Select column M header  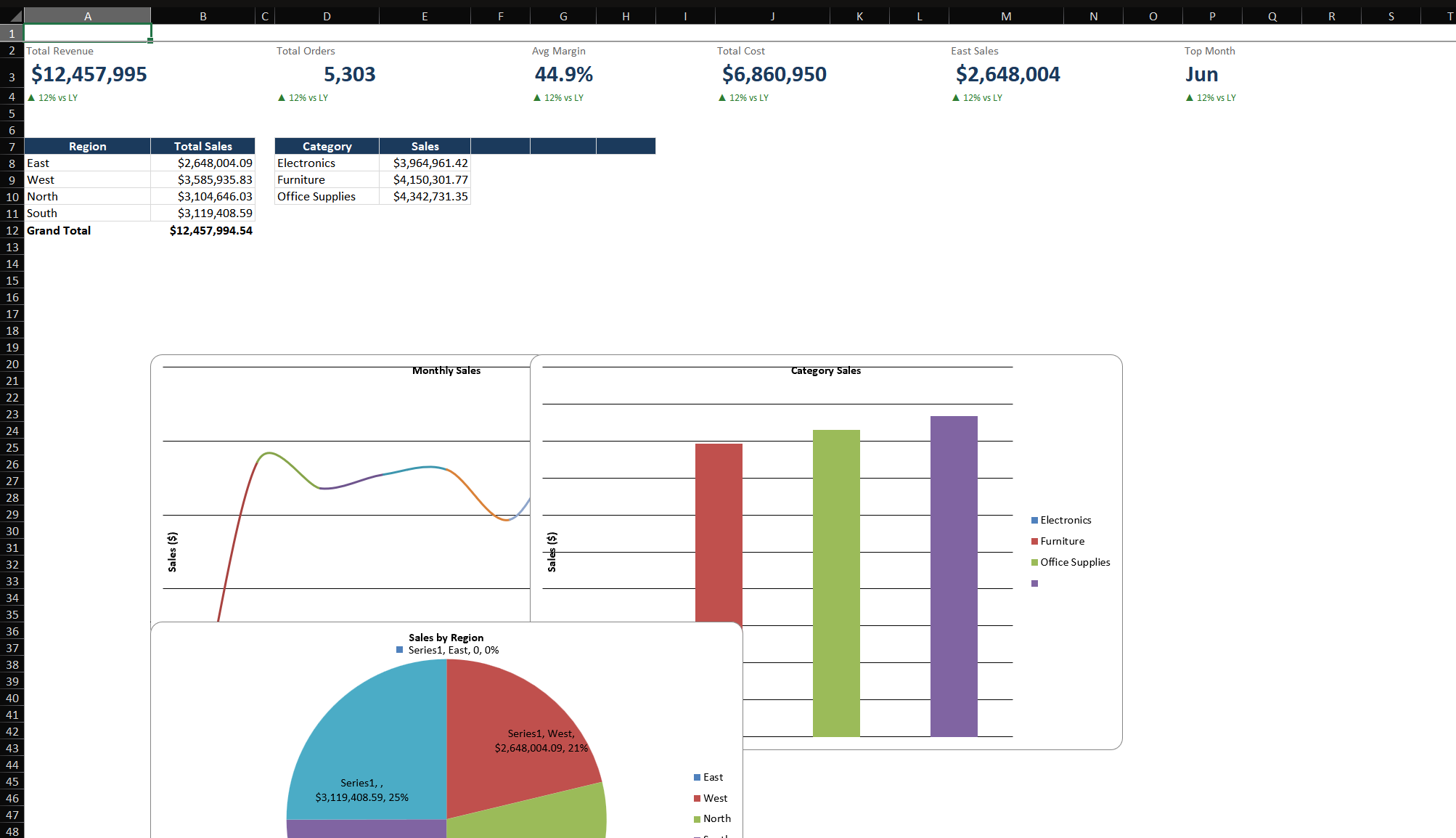point(1006,16)
